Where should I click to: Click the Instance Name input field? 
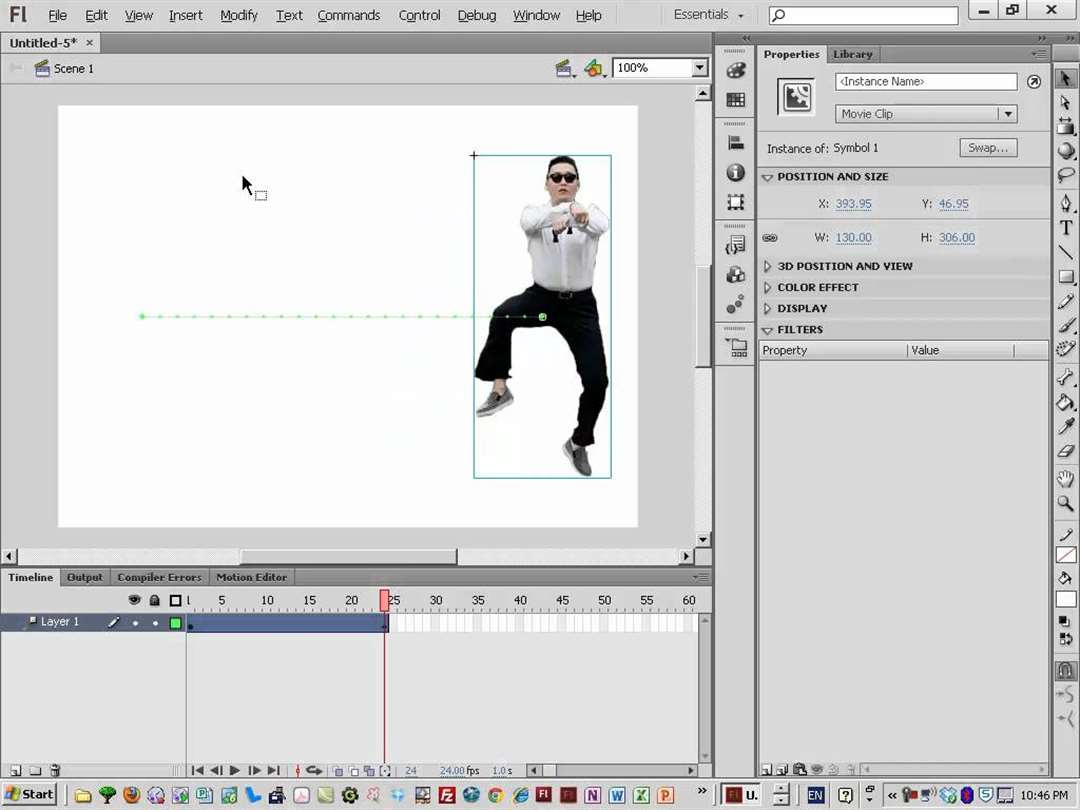[926, 82]
